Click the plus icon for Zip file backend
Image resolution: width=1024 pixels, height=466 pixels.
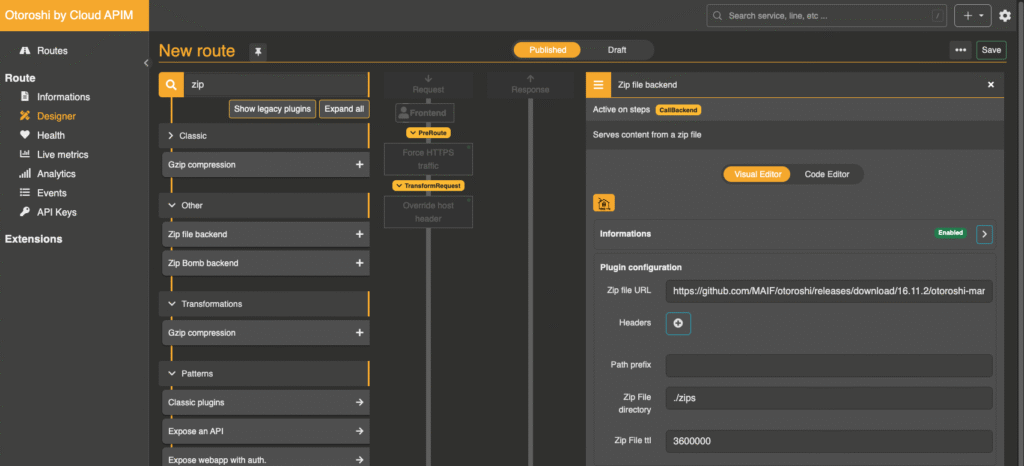click(359, 234)
